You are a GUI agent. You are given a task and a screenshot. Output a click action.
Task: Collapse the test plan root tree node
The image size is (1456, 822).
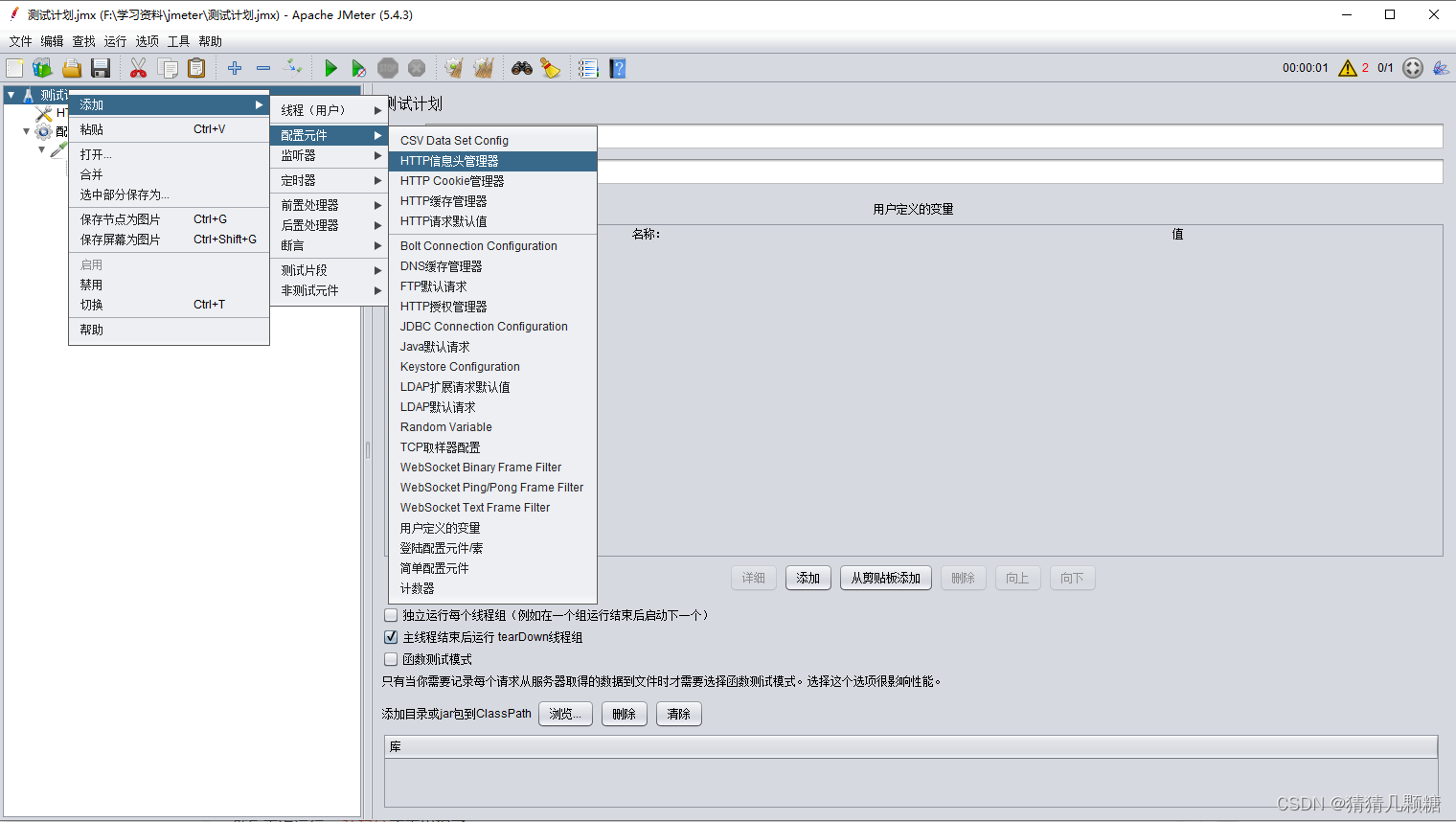click(x=11, y=95)
